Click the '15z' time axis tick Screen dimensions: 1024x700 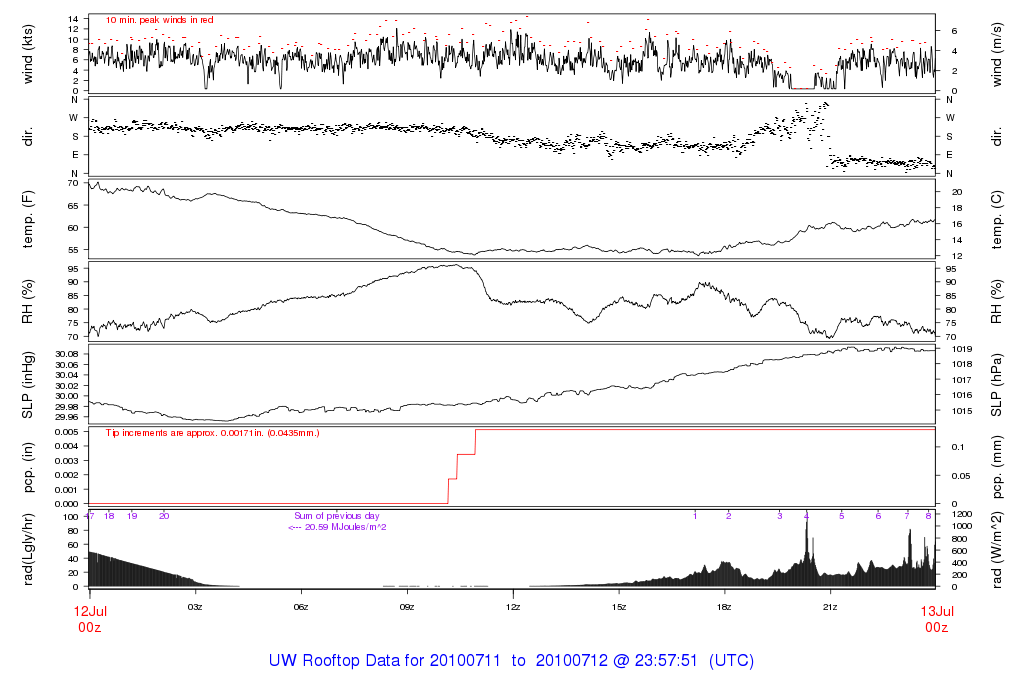pyautogui.click(x=618, y=607)
